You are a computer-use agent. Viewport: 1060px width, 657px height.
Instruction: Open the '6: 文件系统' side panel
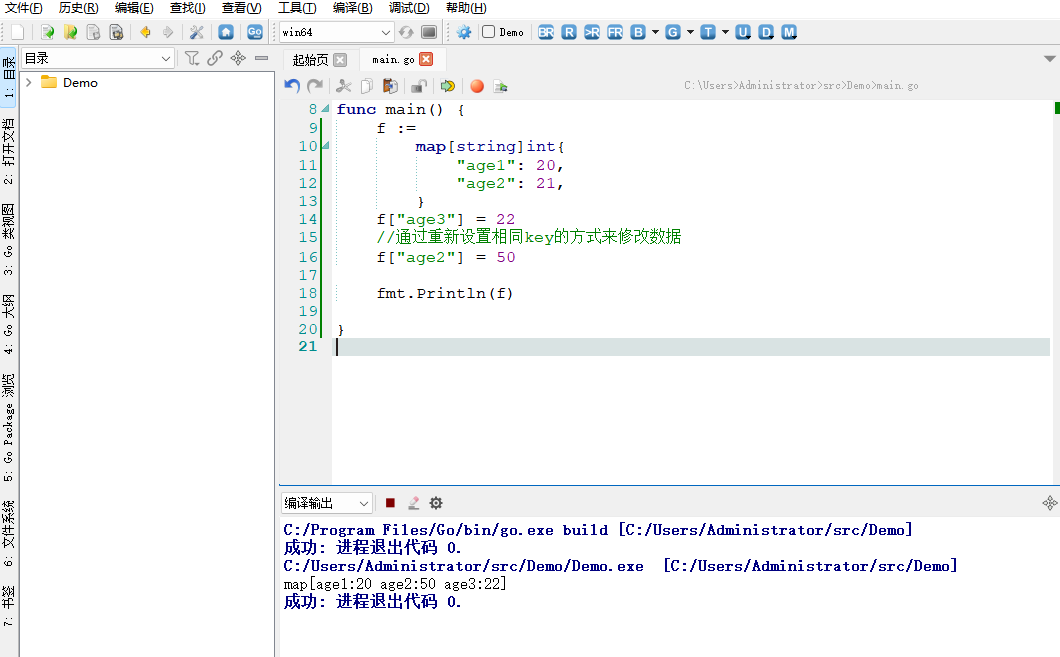(x=9, y=533)
